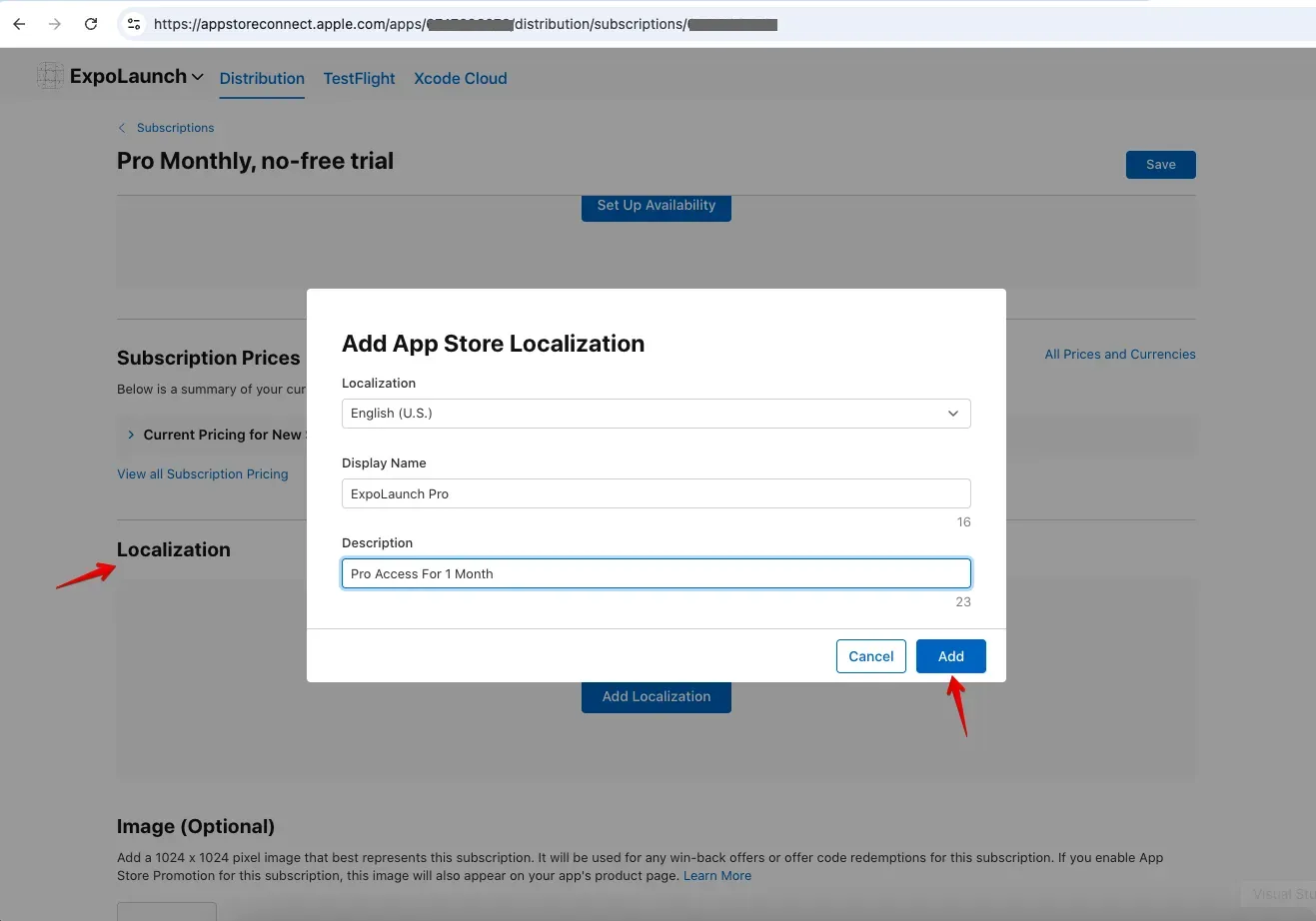Click the Display Name input field
Screen dimensions: 1316x921
(x=657, y=493)
